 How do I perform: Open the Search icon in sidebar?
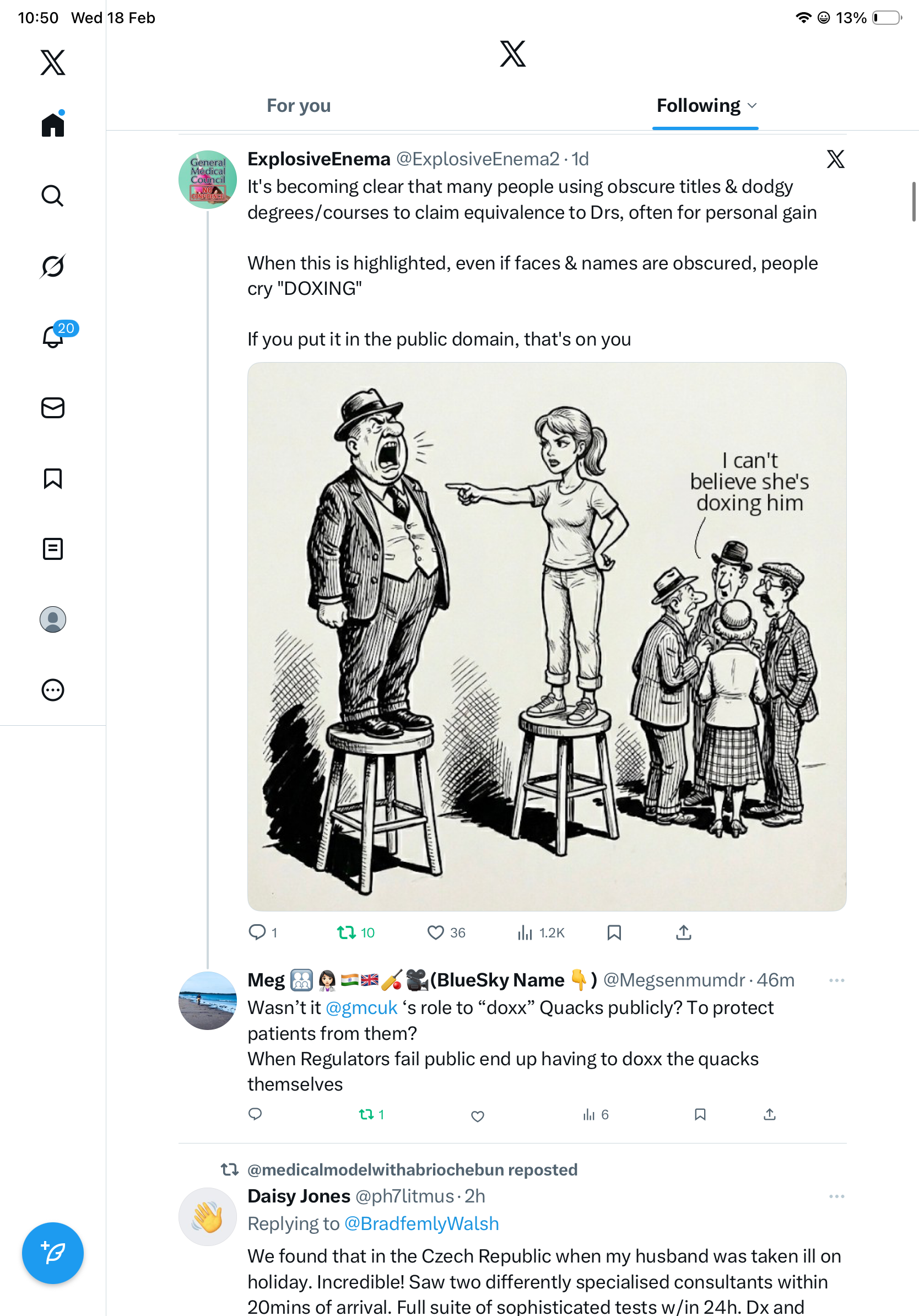click(x=53, y=196)
